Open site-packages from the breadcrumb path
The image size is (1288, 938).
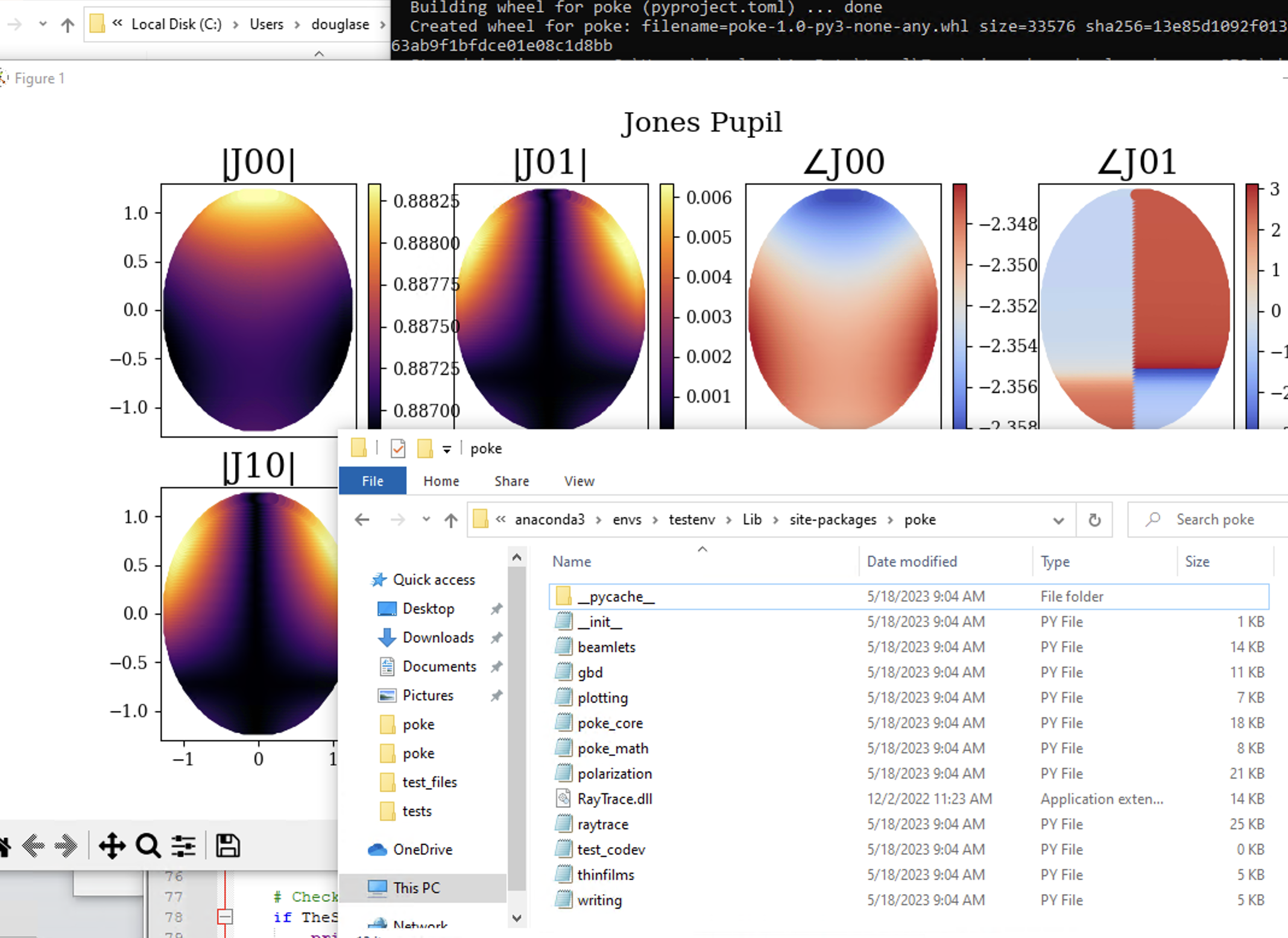[x=832, y=520]
